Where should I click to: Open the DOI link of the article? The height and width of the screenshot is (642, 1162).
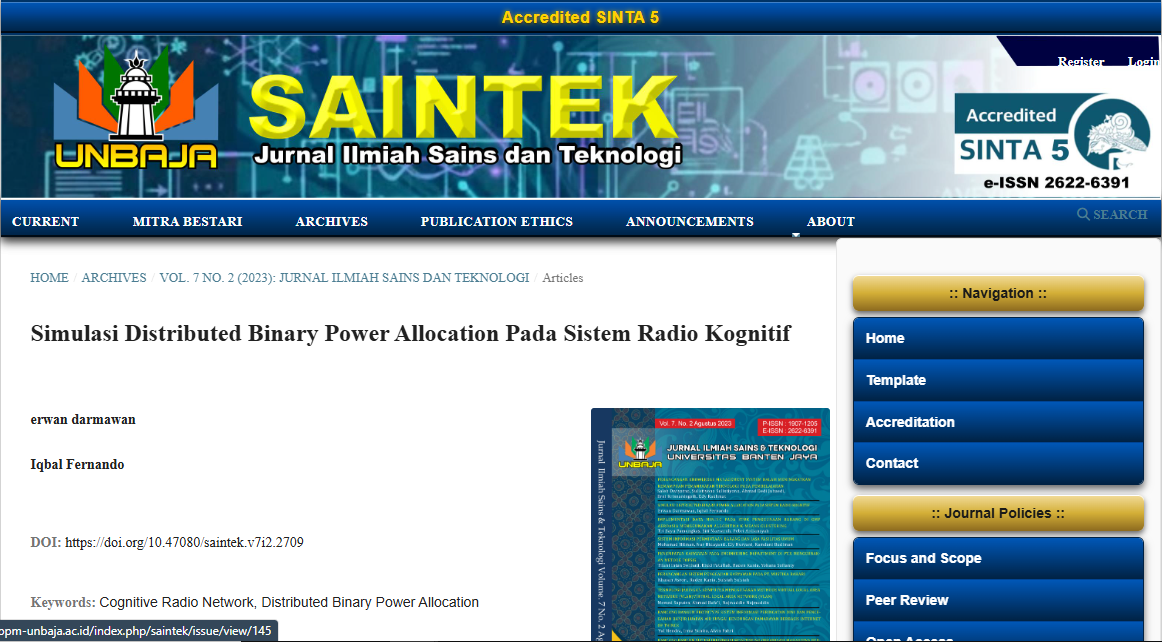185,543
